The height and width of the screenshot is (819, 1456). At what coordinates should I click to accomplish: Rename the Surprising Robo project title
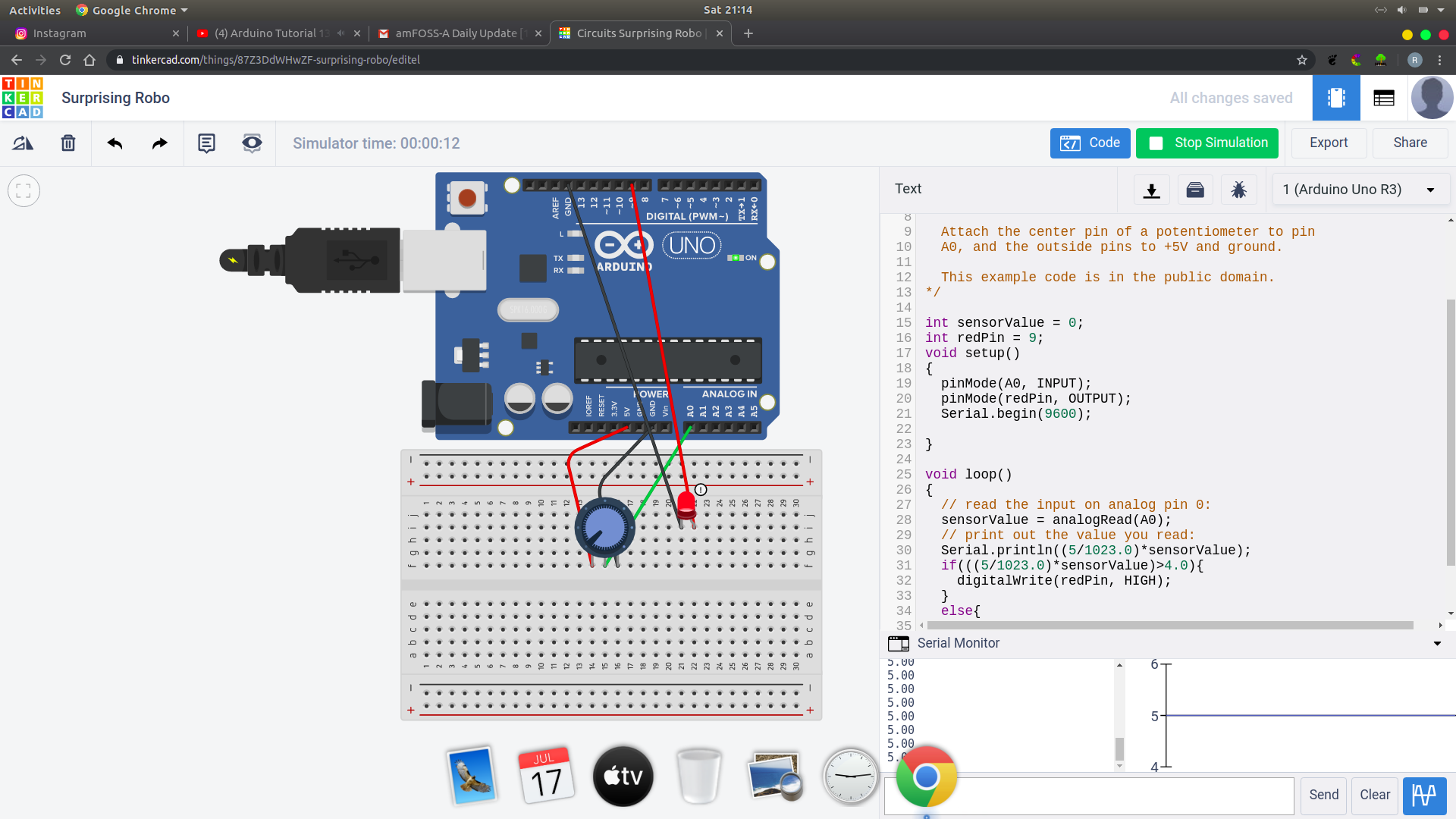[115, 98]
